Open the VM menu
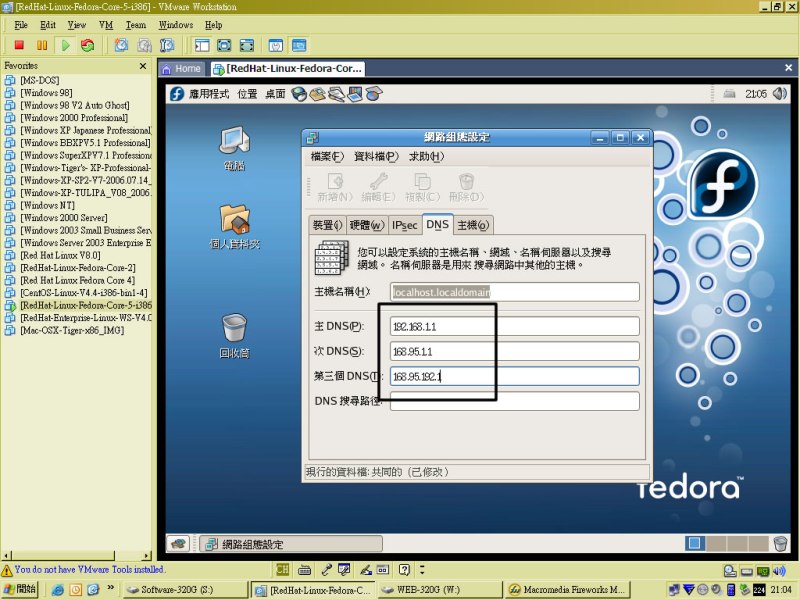Screen dimensions: 800x600 click(x=106, y=25)
